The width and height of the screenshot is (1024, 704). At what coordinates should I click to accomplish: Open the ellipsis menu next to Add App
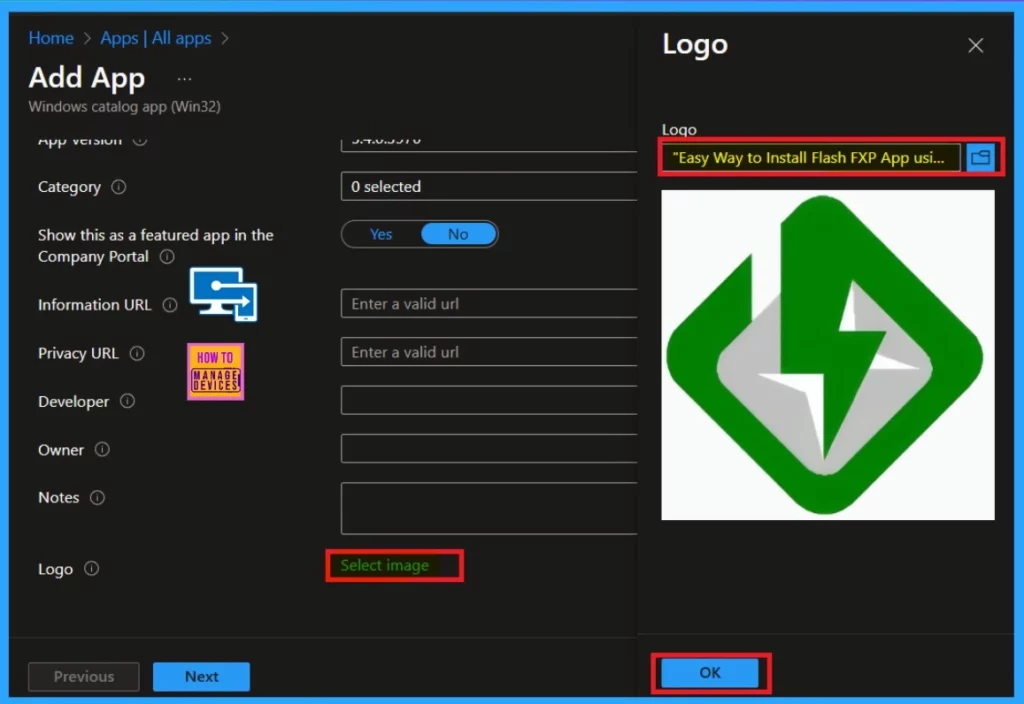(185, 79)
